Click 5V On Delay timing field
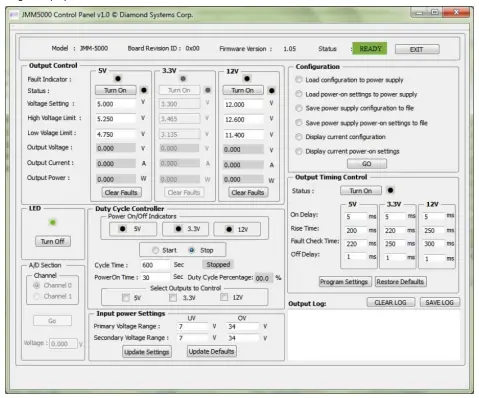Screen dimensions: 479x398 pyautogui.click(x=356, y=217)
